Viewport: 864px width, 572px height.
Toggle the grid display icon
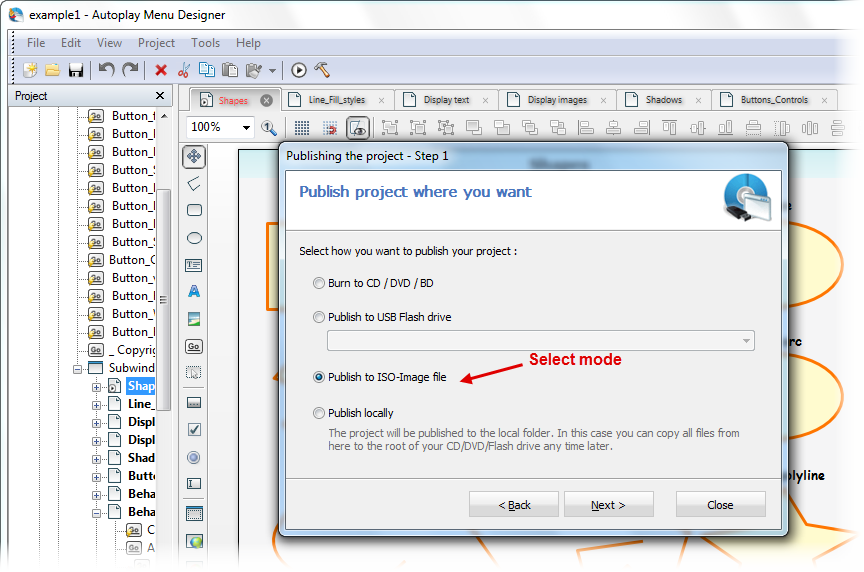(x=301, y=128)
